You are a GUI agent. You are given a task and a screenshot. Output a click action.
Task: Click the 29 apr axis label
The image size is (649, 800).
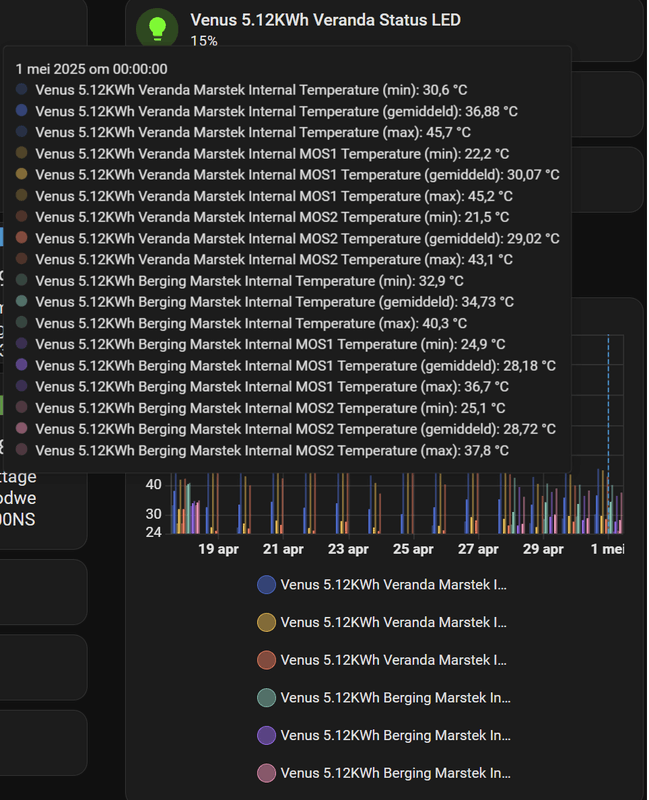point(543,549)
